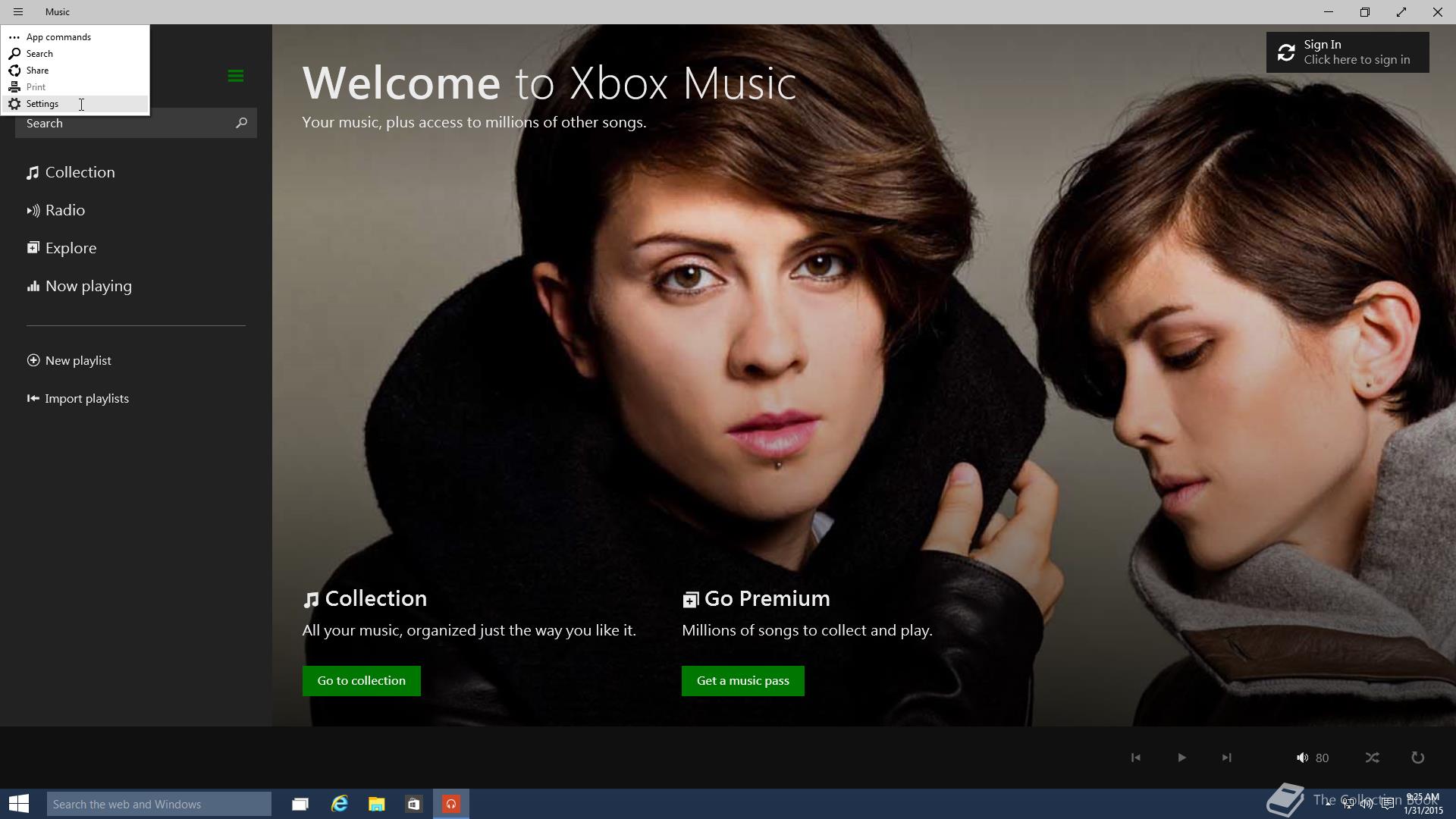
Task: Choose Search in the title bar menu
Action: pyautogui.click(x=75, y=54)
